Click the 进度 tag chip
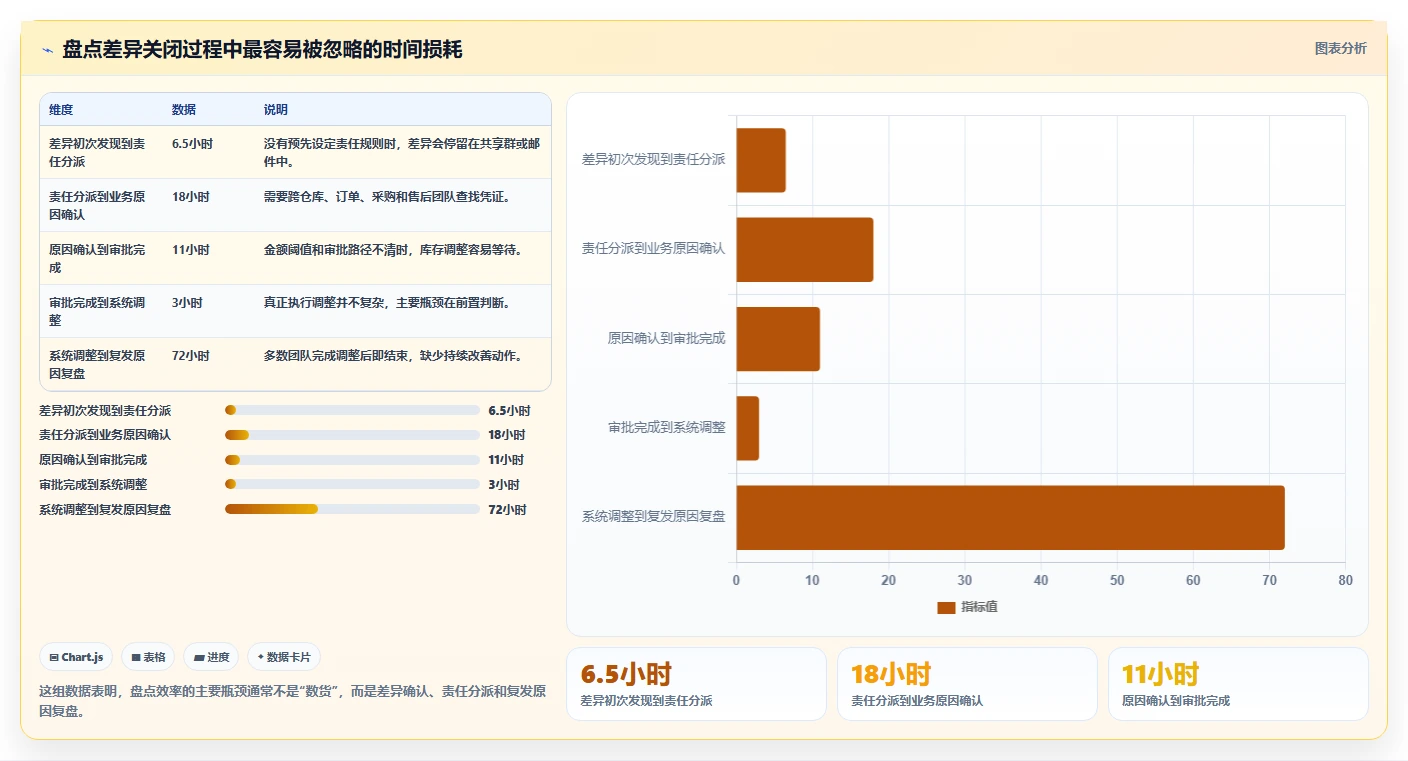 click(x=211, y=657)
